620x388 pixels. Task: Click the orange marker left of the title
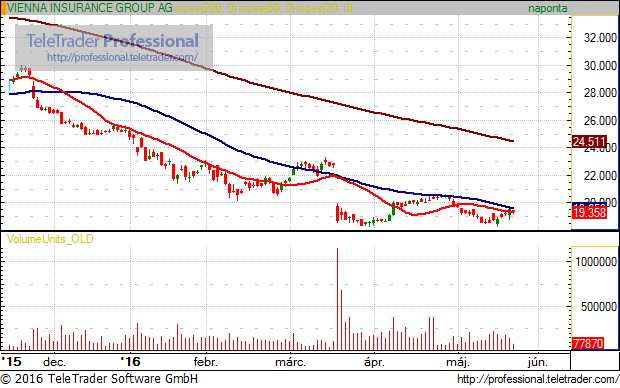point(4,8)
